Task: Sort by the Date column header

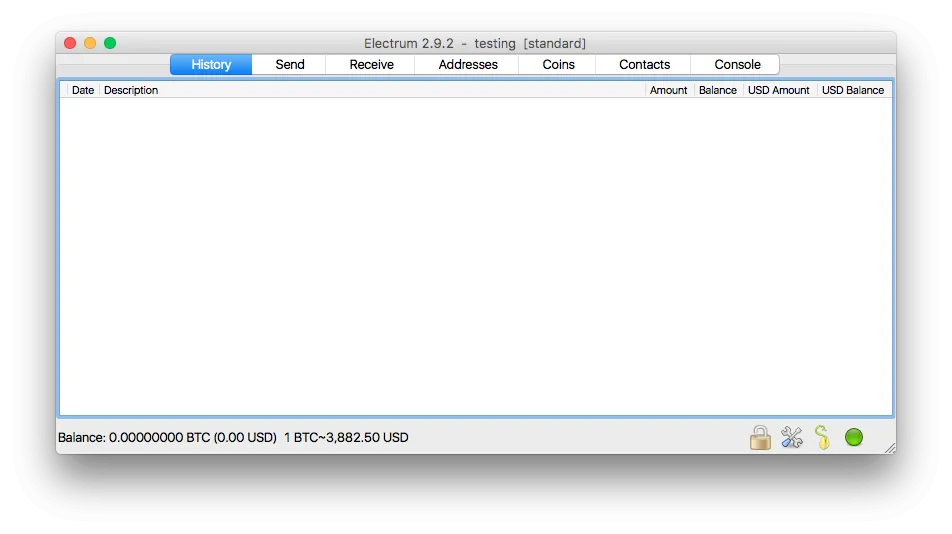Action: pos(83,90)
